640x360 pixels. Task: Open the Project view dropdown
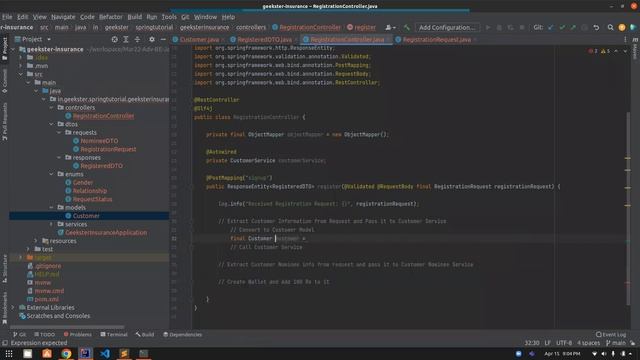[x=33, y=39]
